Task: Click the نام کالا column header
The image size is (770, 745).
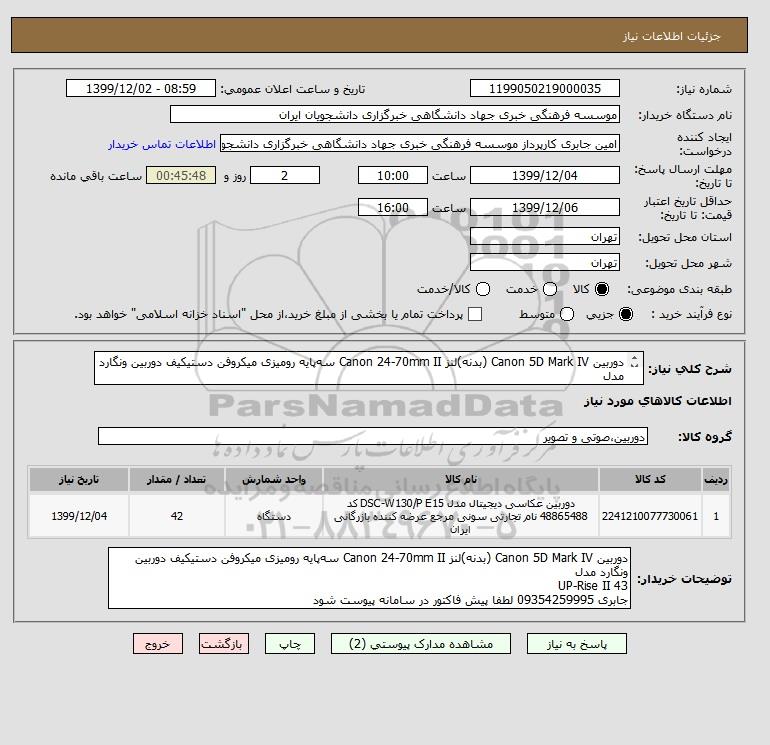Action: [461, 479]
